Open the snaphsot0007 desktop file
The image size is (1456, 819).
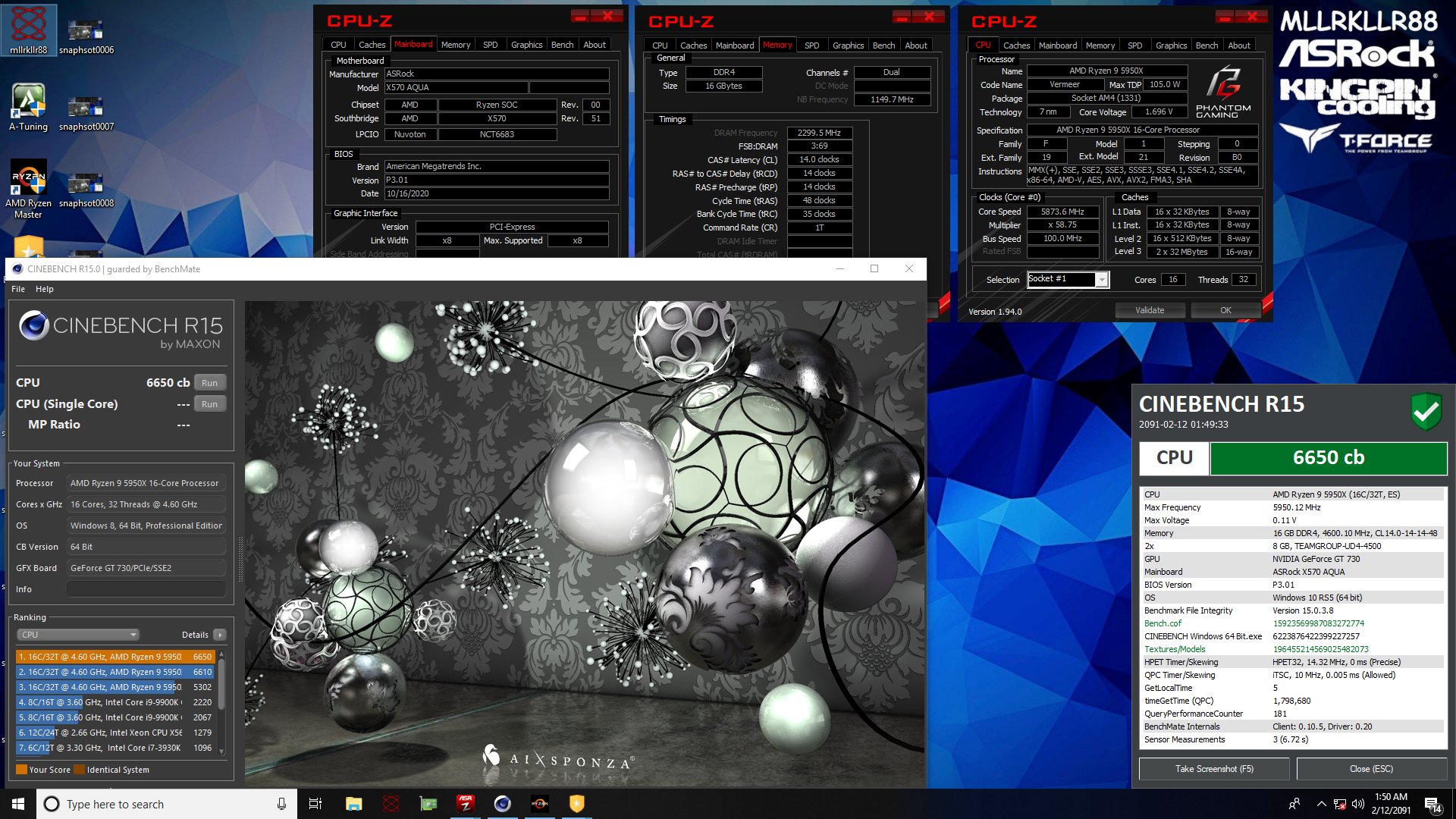[x=86, y=114]
